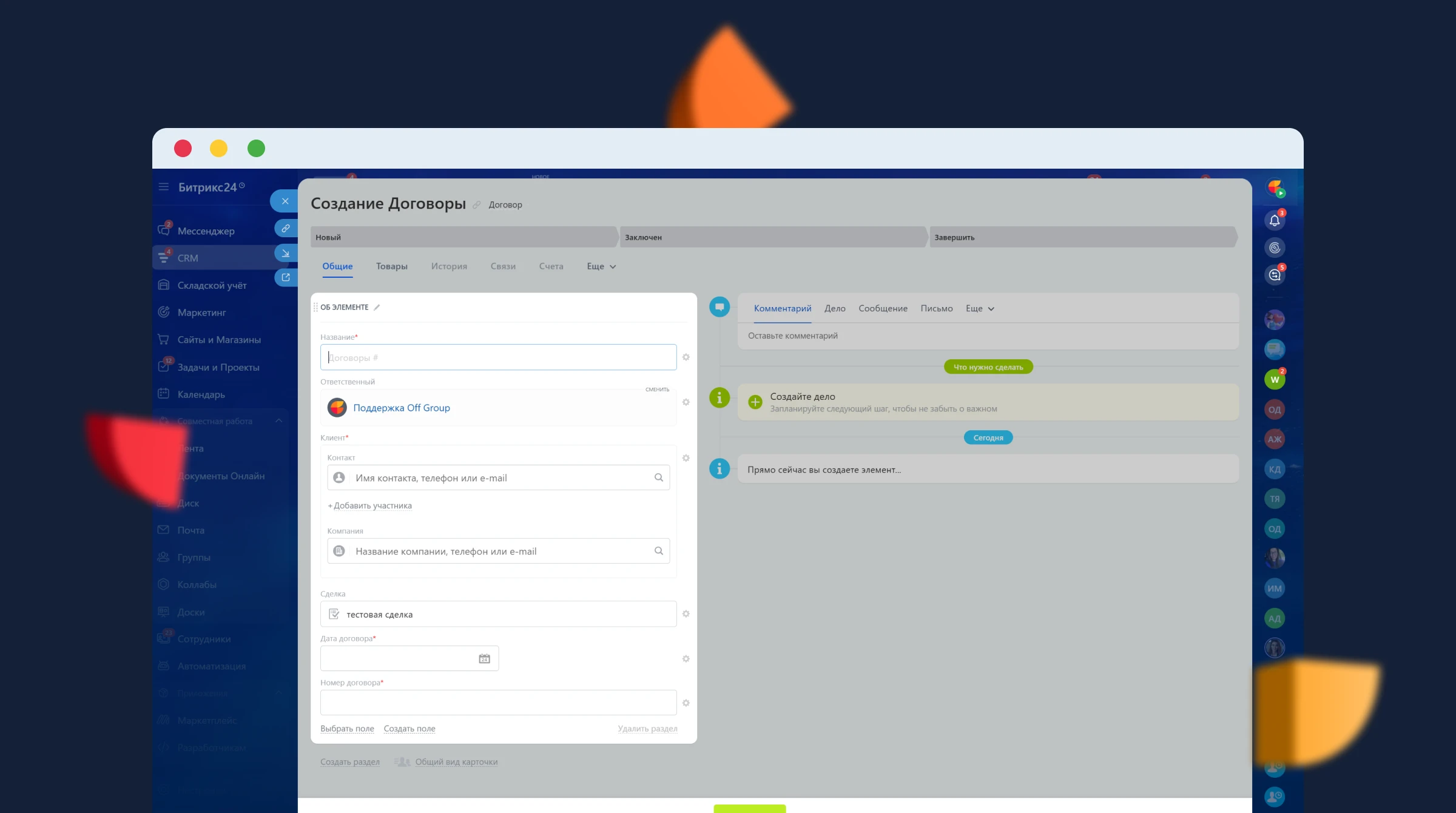Click the calendar icon in Дата договора field
This screenshot has width=1456, height=813.
484,659
